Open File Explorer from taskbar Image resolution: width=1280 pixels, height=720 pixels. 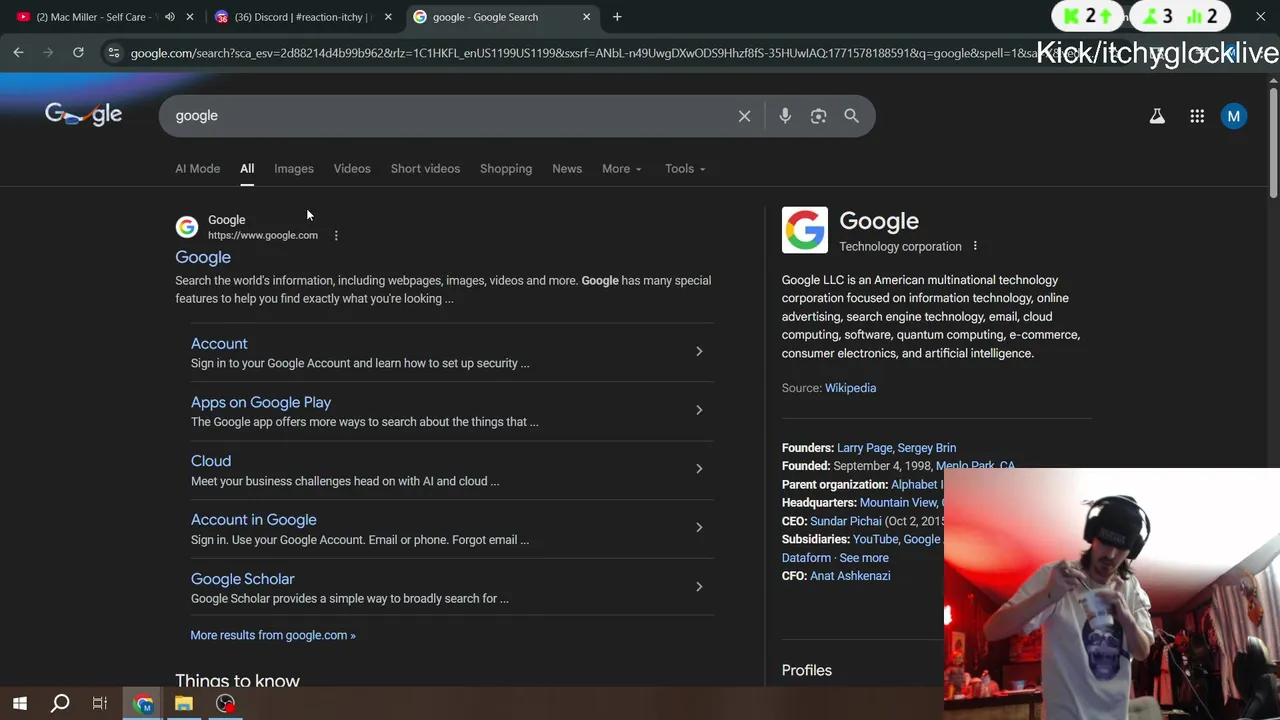184,704
